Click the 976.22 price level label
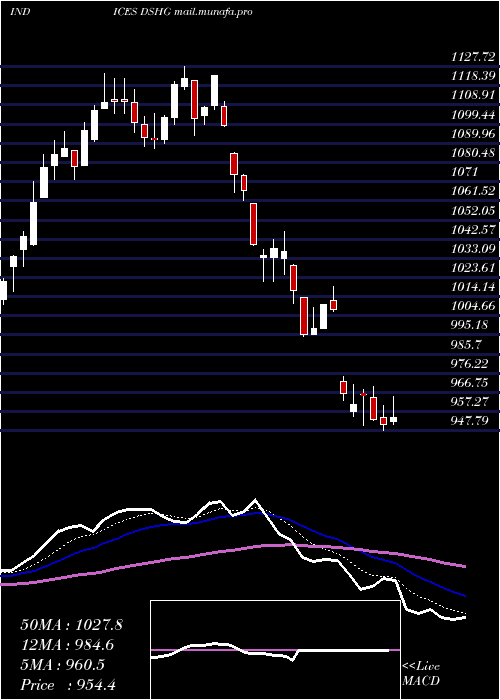This screenshot has height=700, width=500. tap(471, 363)
